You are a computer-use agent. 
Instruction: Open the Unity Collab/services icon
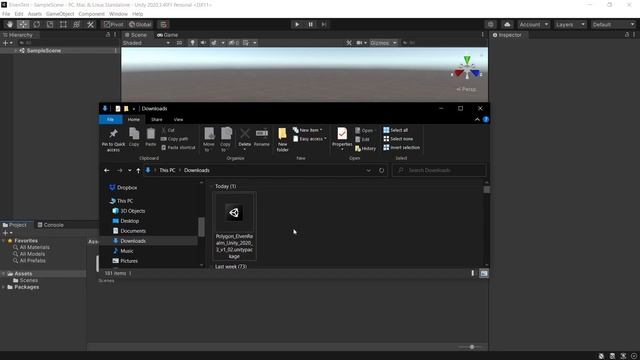(491, 24)
